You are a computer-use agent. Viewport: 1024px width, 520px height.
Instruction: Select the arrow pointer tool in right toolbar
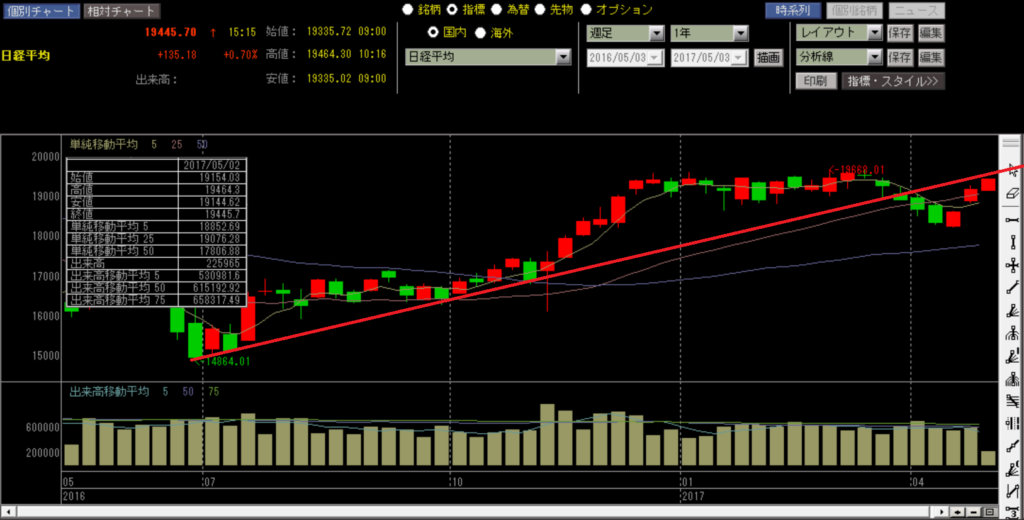point(1013,169)
